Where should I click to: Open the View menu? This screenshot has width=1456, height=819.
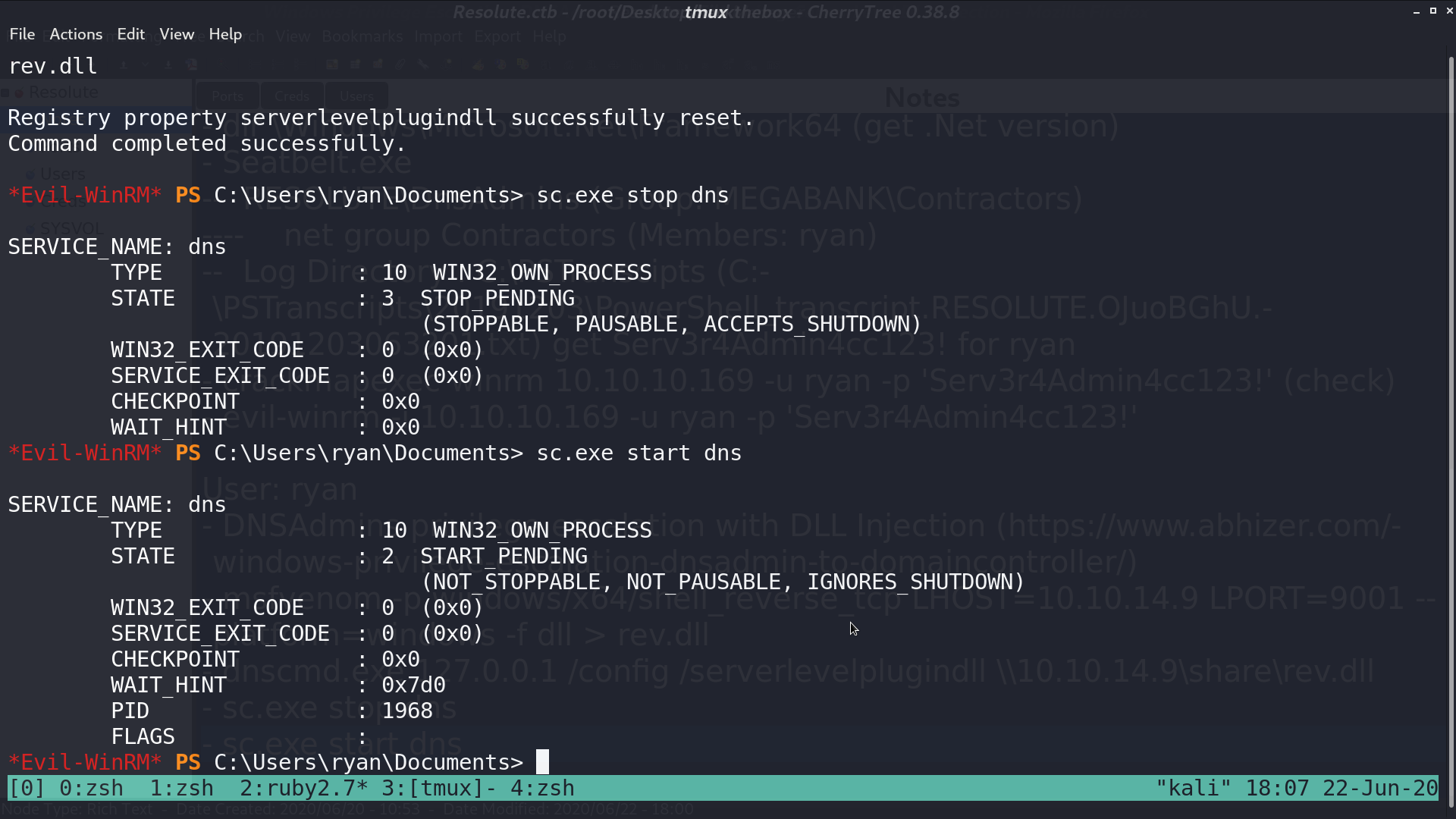click(x=177, y=34)
